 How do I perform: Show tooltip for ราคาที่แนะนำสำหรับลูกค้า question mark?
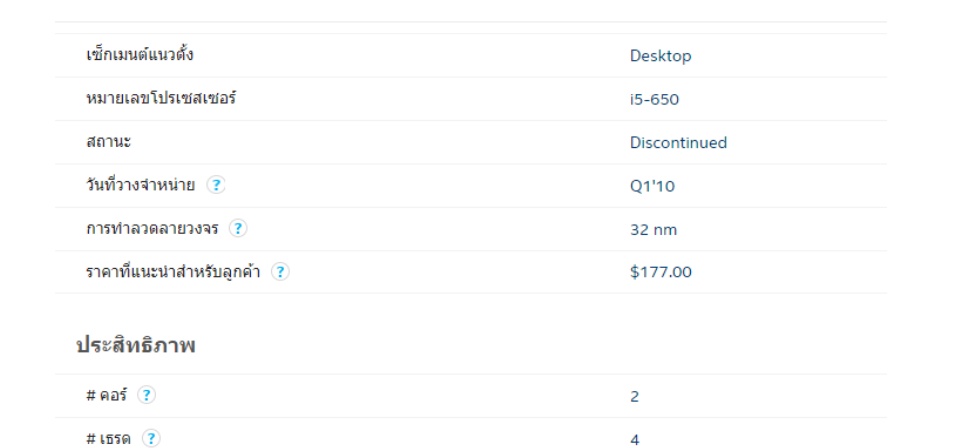point(280,271)
